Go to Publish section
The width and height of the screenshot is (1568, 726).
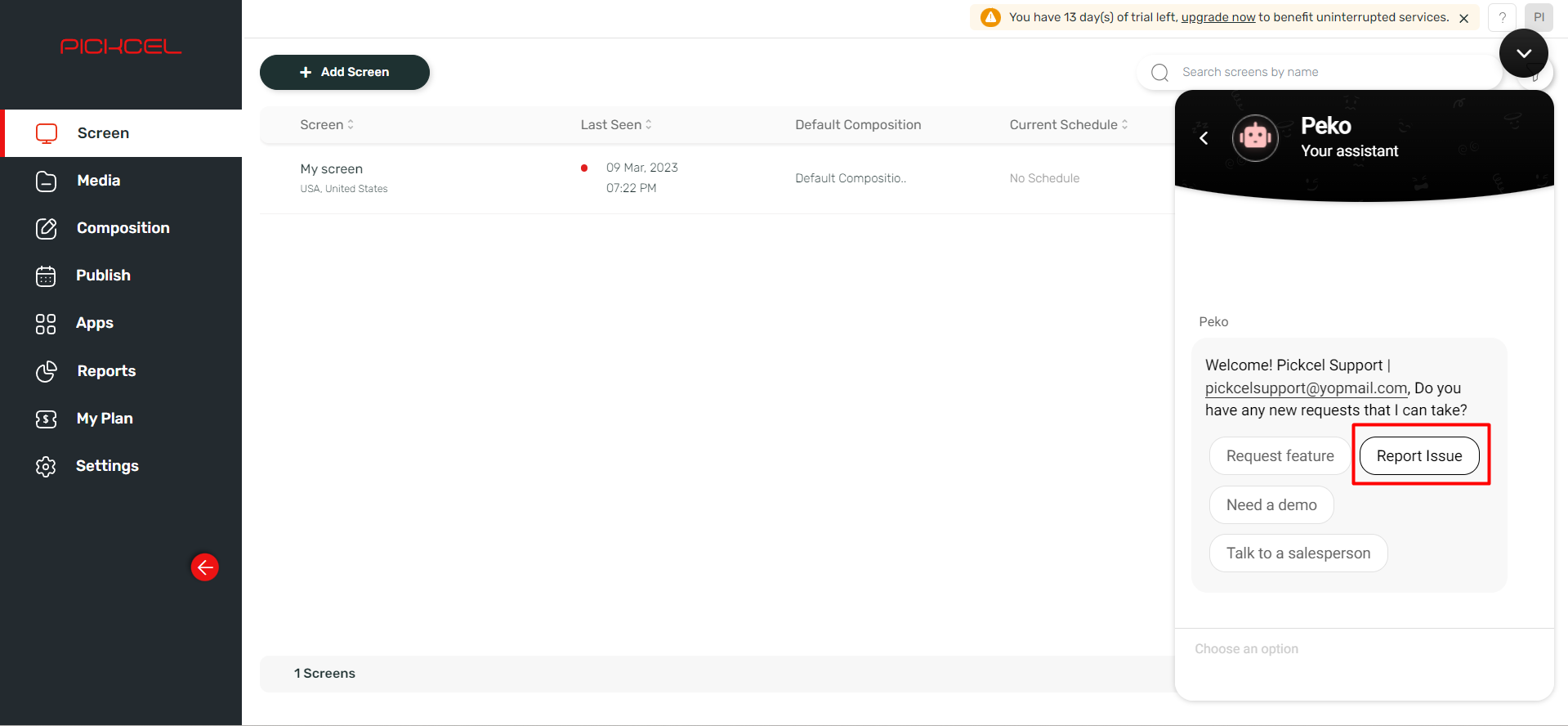tap(103, 276)
